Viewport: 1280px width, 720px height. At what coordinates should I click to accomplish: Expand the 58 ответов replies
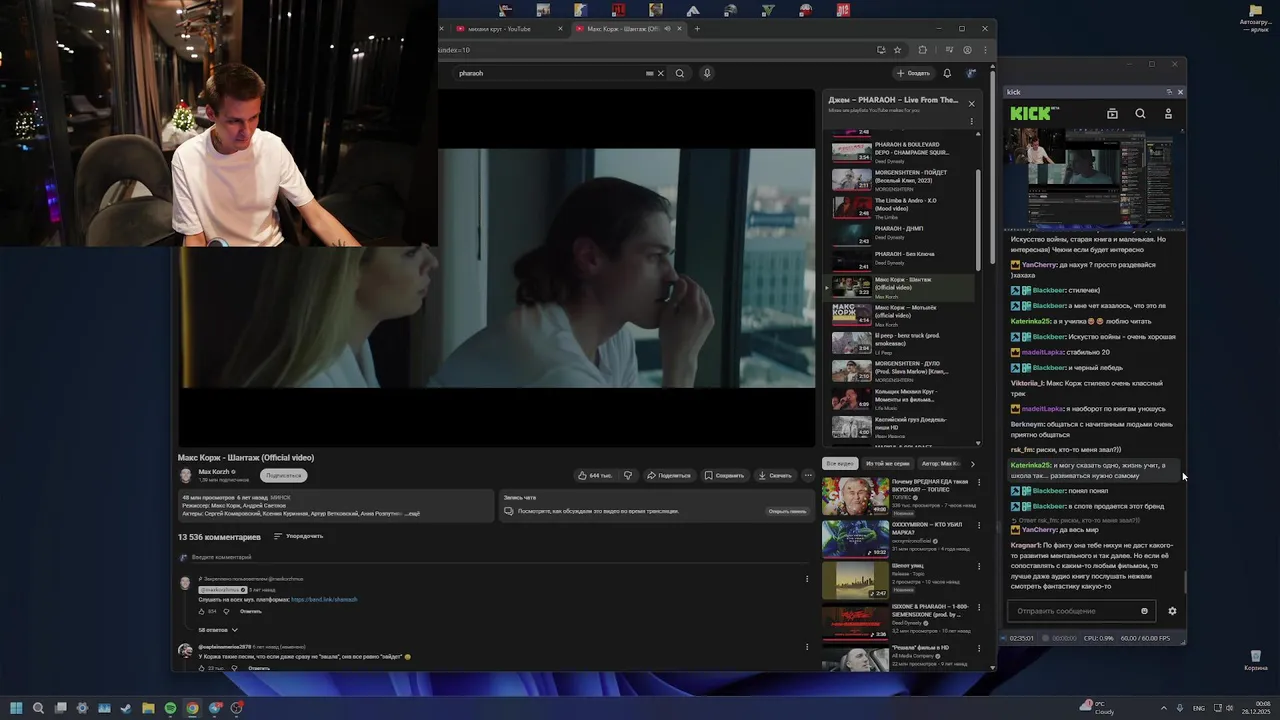(x=218, y=630)
